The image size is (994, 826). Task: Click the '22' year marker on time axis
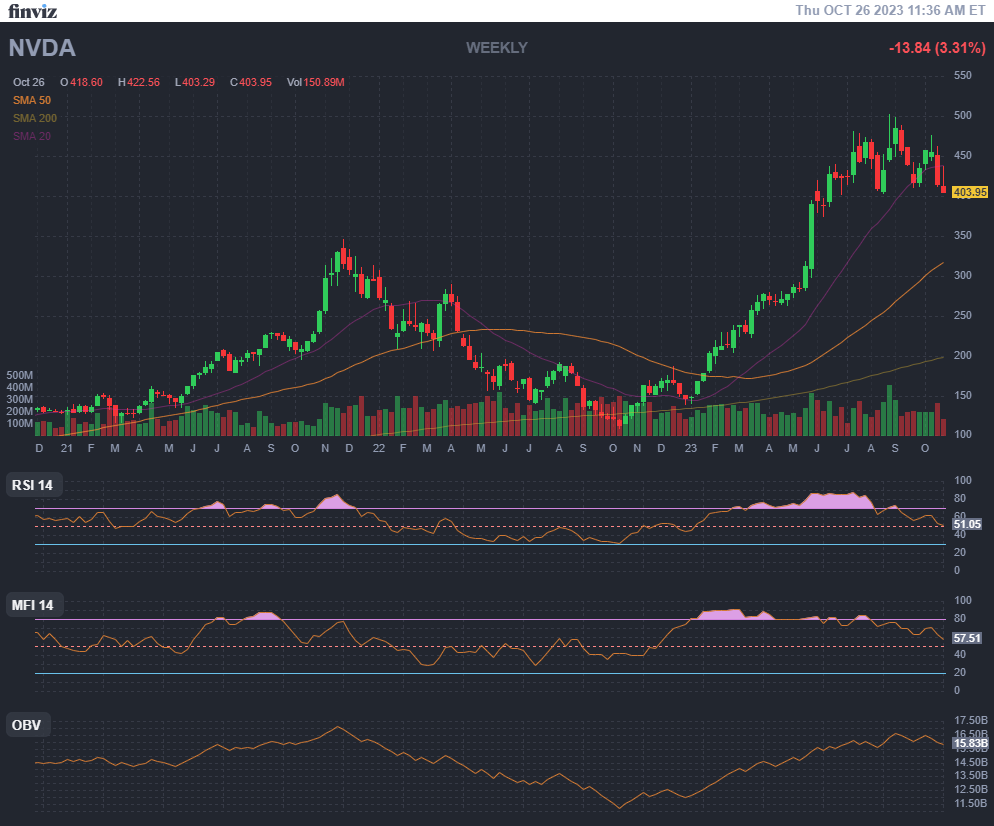coord(378,449)
